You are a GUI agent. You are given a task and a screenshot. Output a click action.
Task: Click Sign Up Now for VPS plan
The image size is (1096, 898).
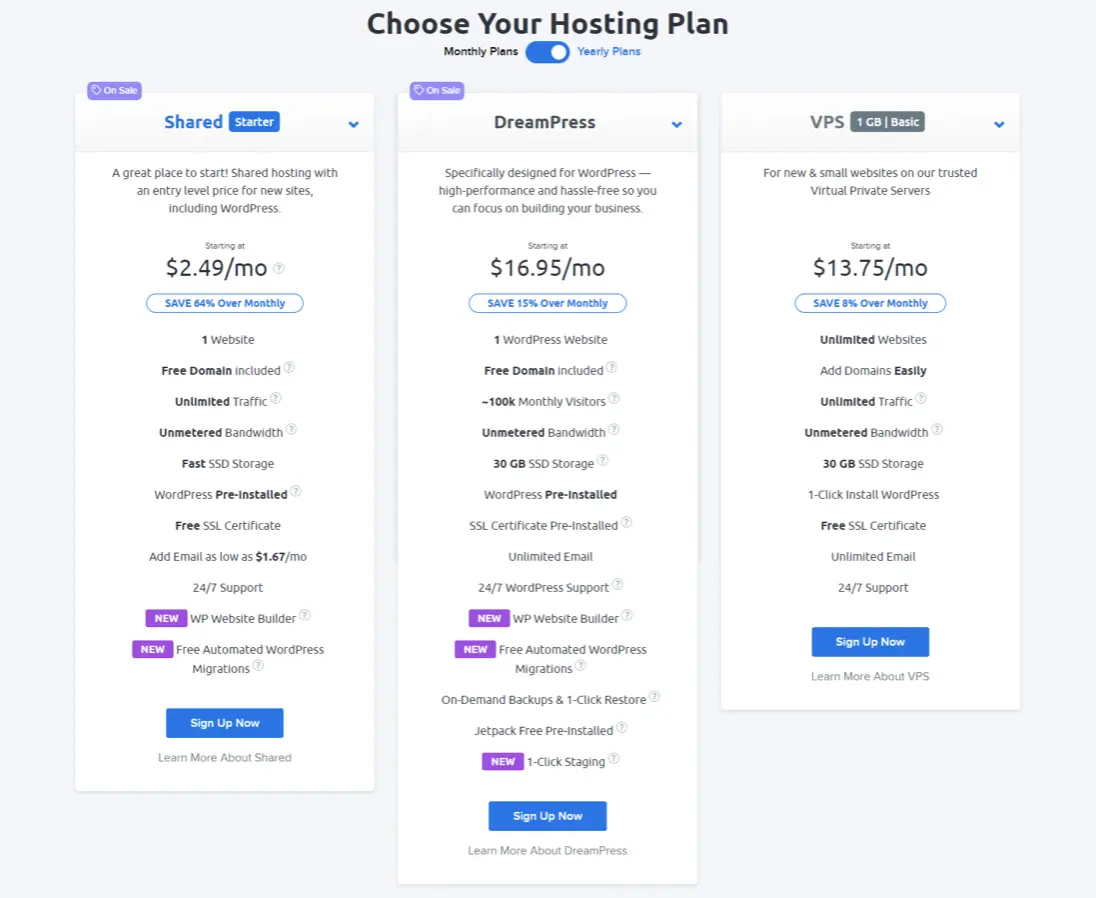coord(870,642)
